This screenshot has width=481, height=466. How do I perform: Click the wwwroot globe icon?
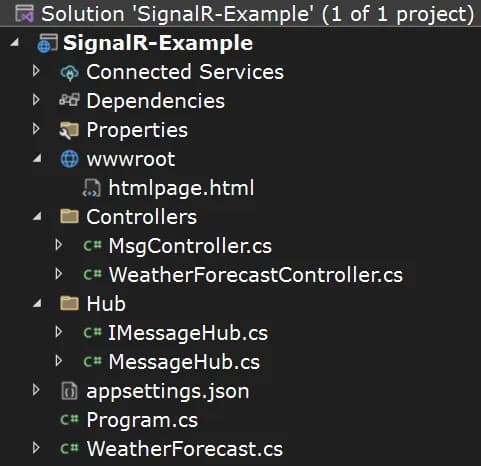pos(69,159)
